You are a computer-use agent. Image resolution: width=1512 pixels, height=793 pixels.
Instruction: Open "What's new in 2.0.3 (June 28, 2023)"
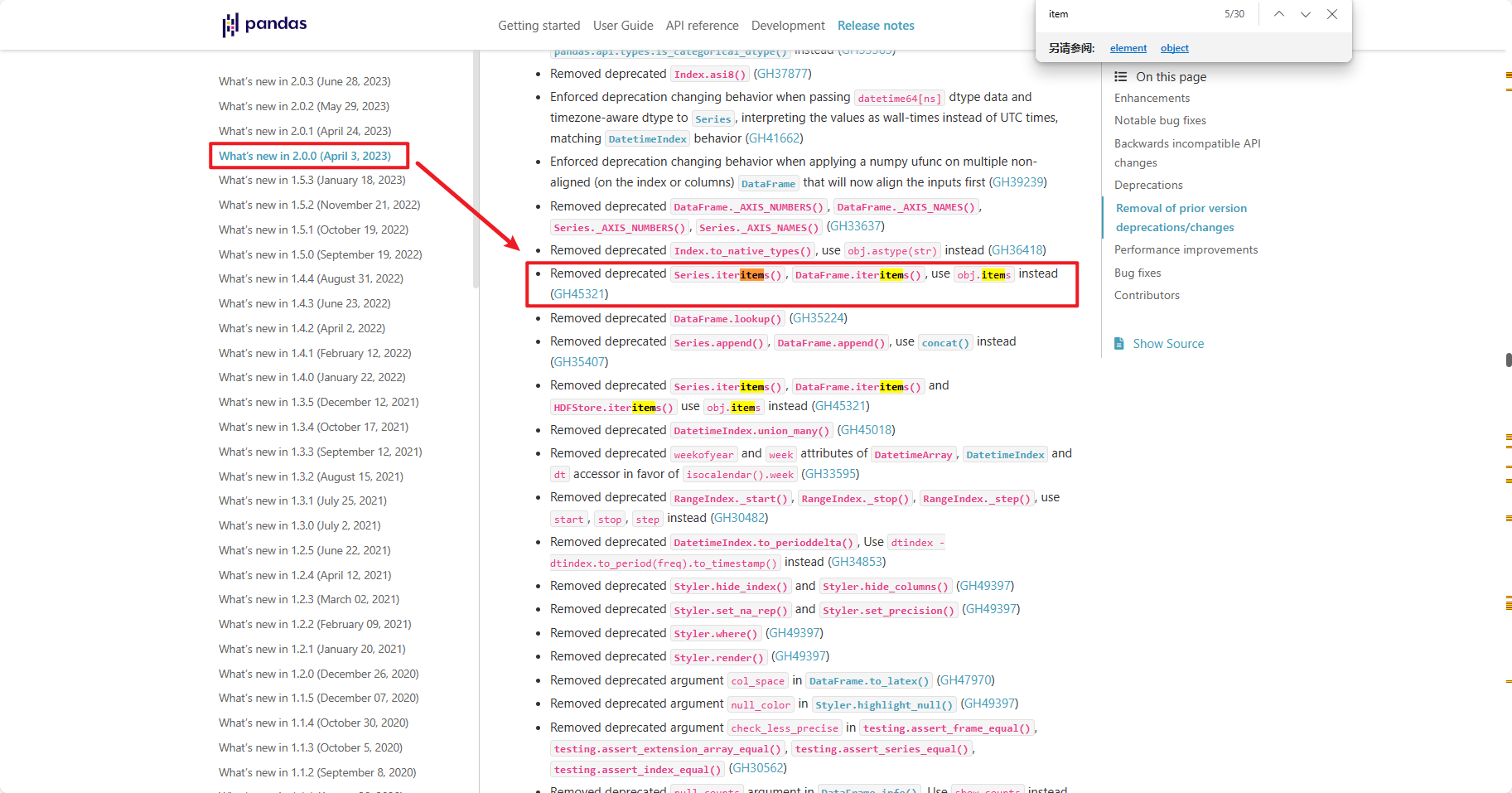pos(305,80)
